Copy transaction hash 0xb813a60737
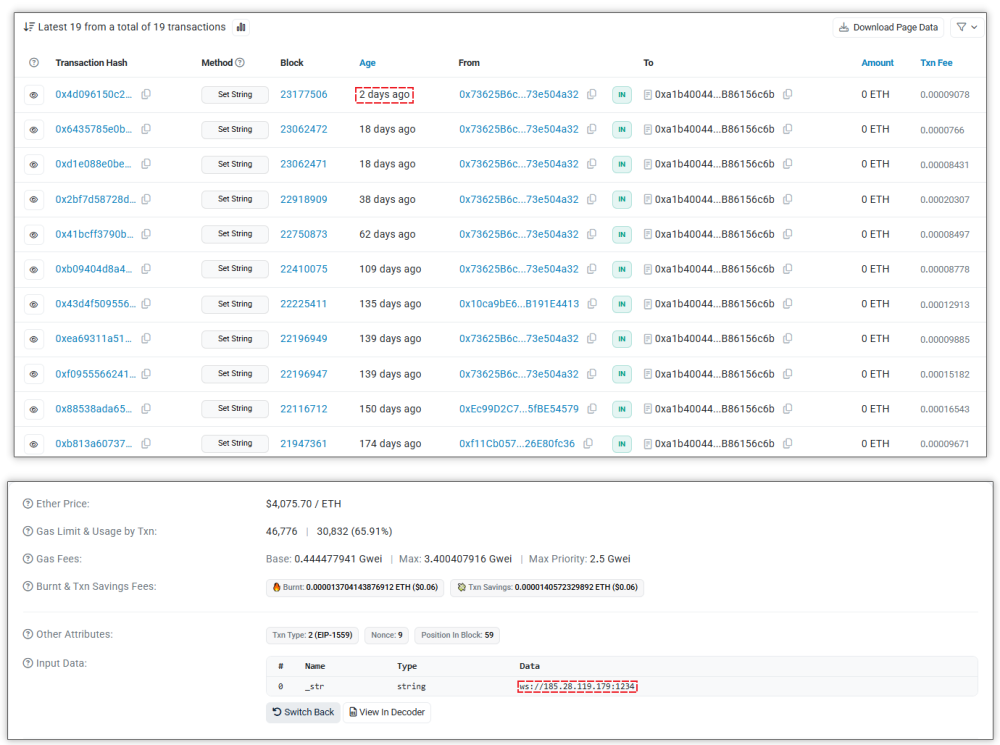Viewport: 1000px width, 745px height. click(146, 444)
